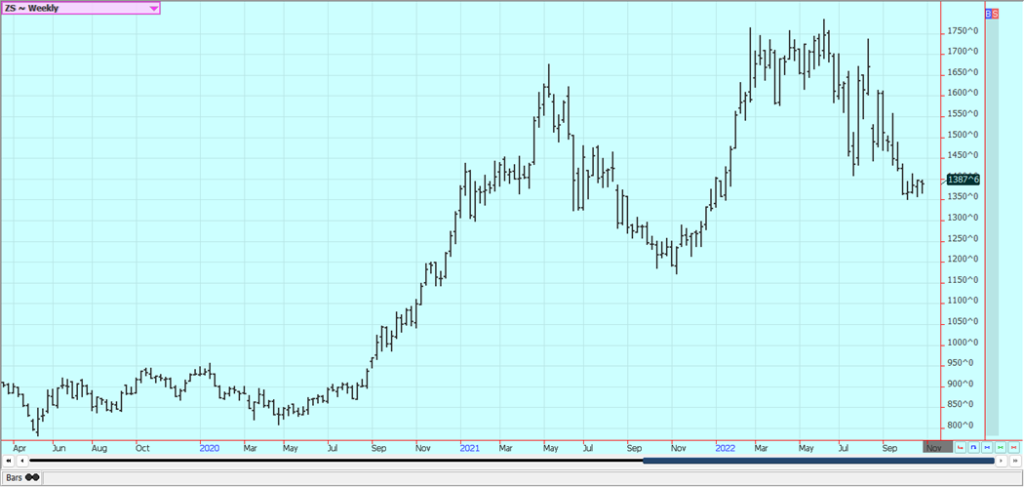Viewport: 1024px width, 487px height.
Task: Click the red line-style icon beside Nov
Action: click(960, 447)
